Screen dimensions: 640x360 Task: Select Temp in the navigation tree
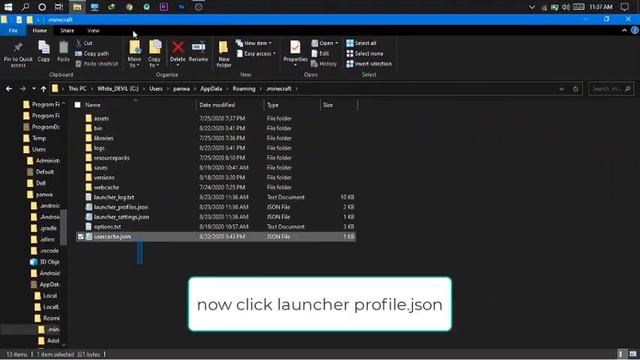point(39,138)
